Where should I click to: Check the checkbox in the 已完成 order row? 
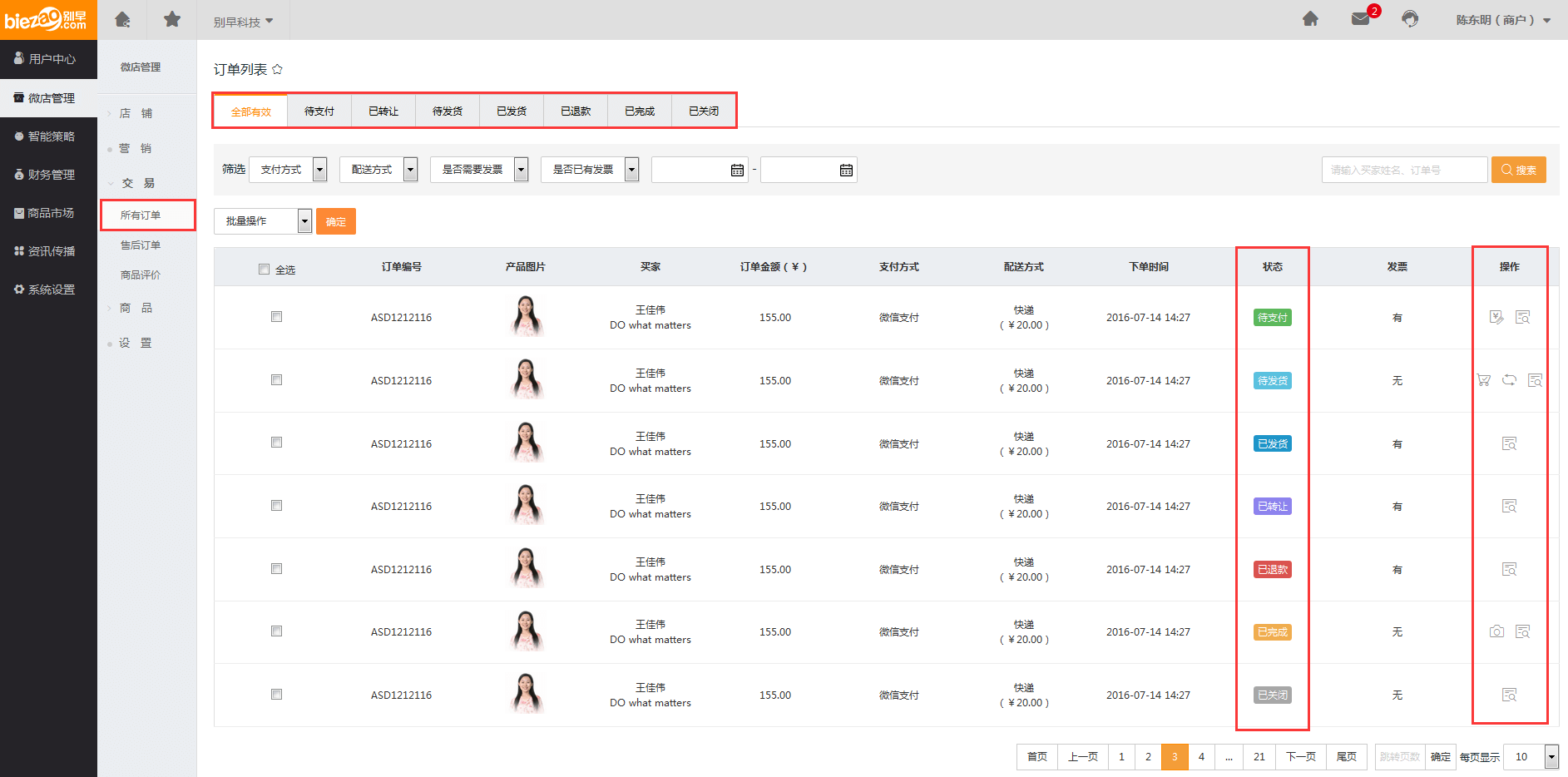[x=276, y=631]
